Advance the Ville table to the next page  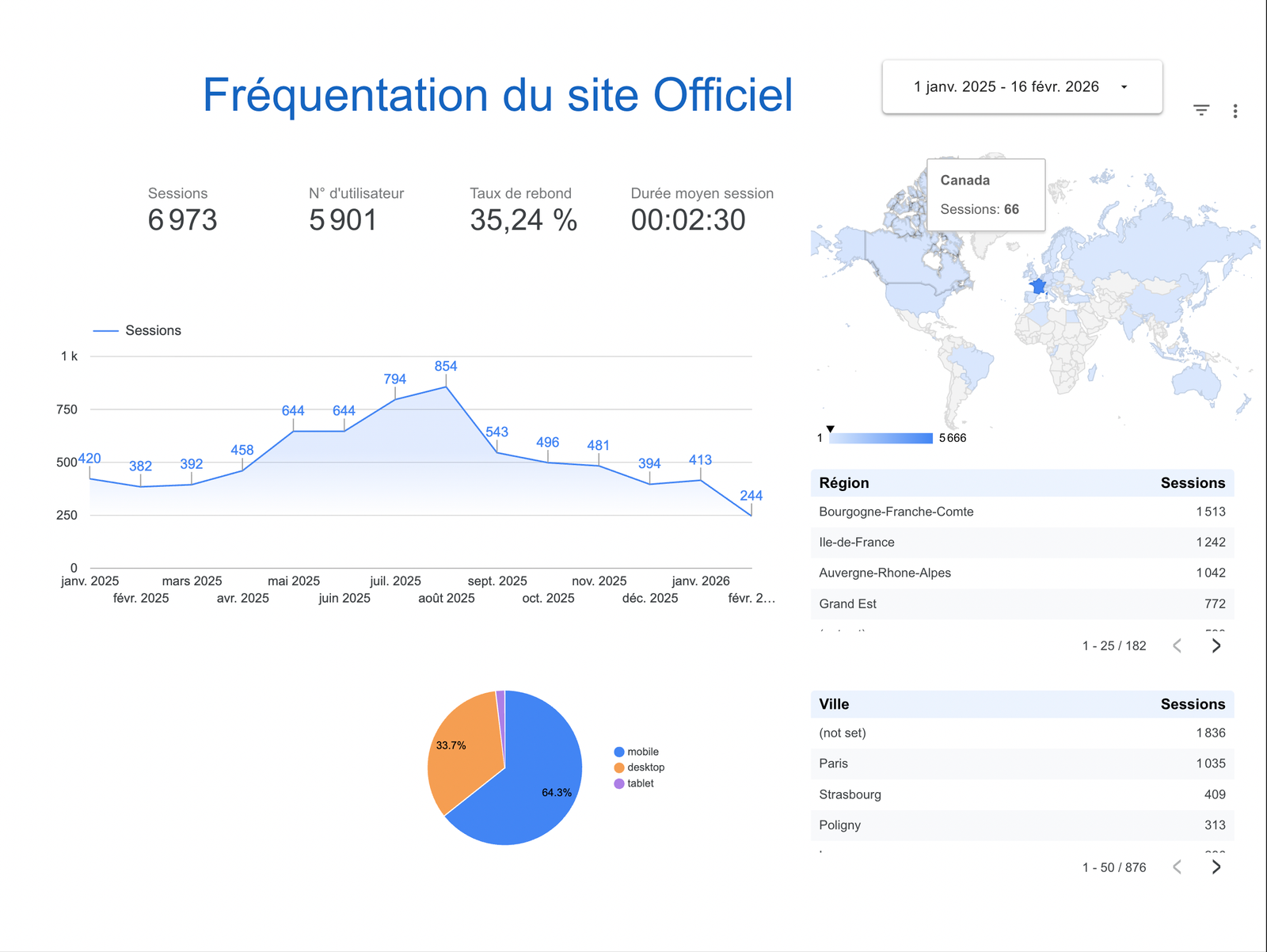(1216, 867)
